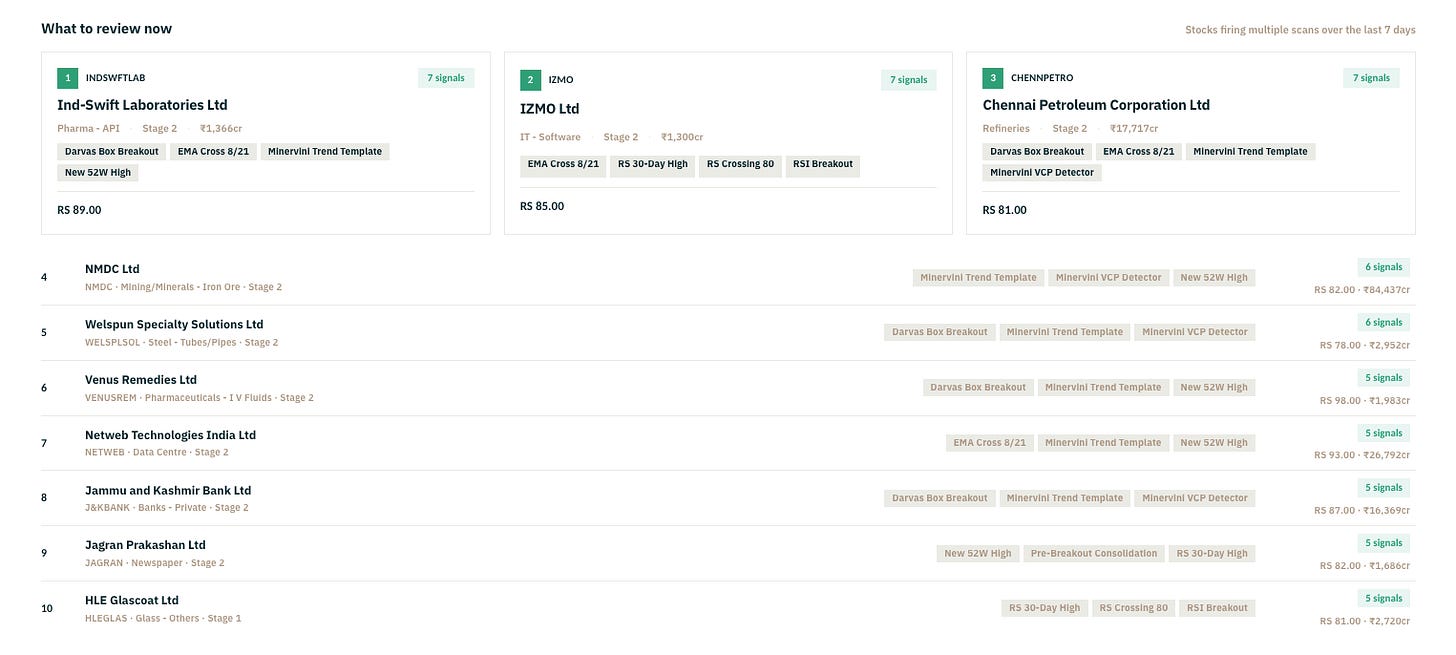Image resolution: width=1456 pixels, height=655 pixels.
Task: Click RS 93.00 · ₹26,792cr value in Netweb row
Action: (1362, 455)
